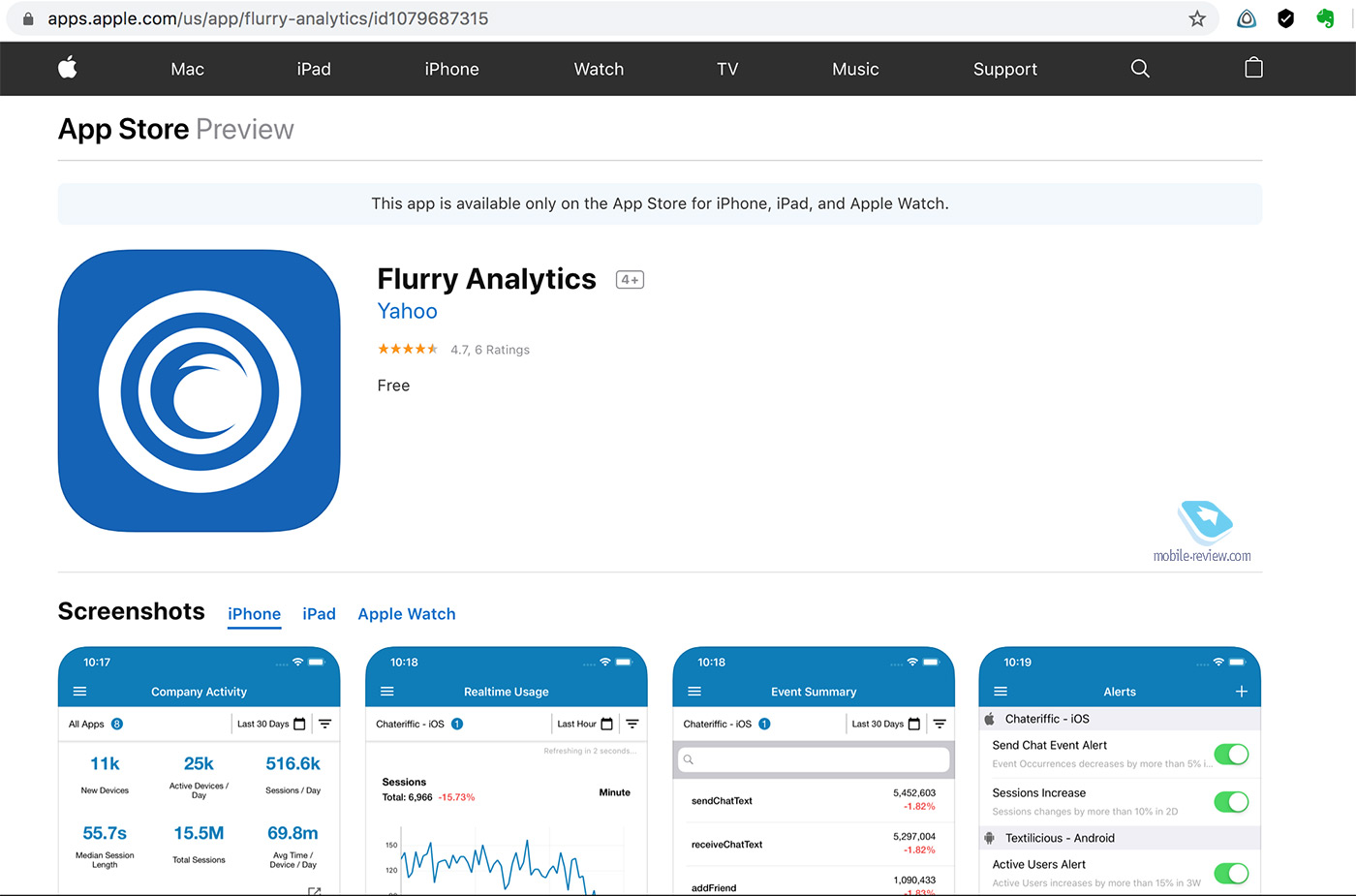
Task: Click filter icon in Realtime Usage screenshot
Action: click(x=632, y=724)
